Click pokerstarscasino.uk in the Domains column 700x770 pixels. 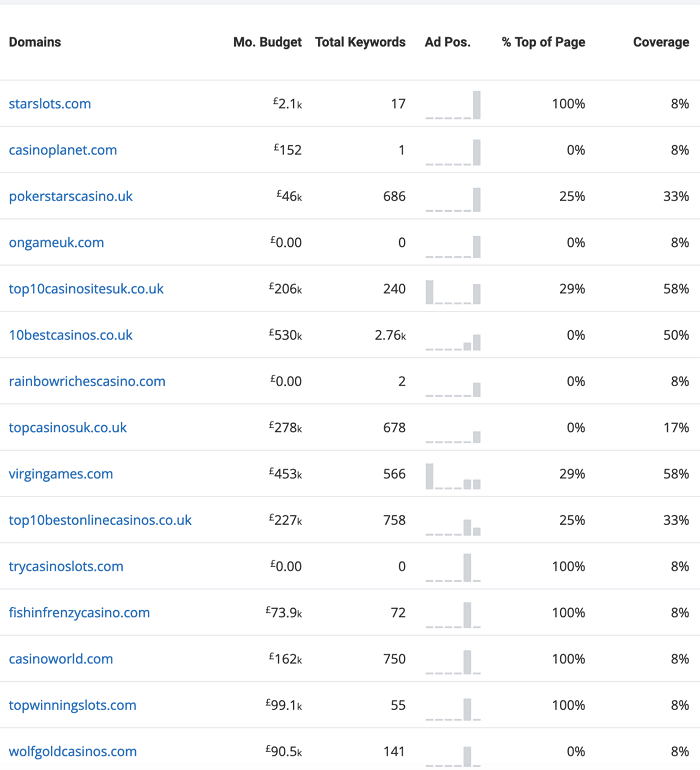pyautogui.click(x=71, y=196)
